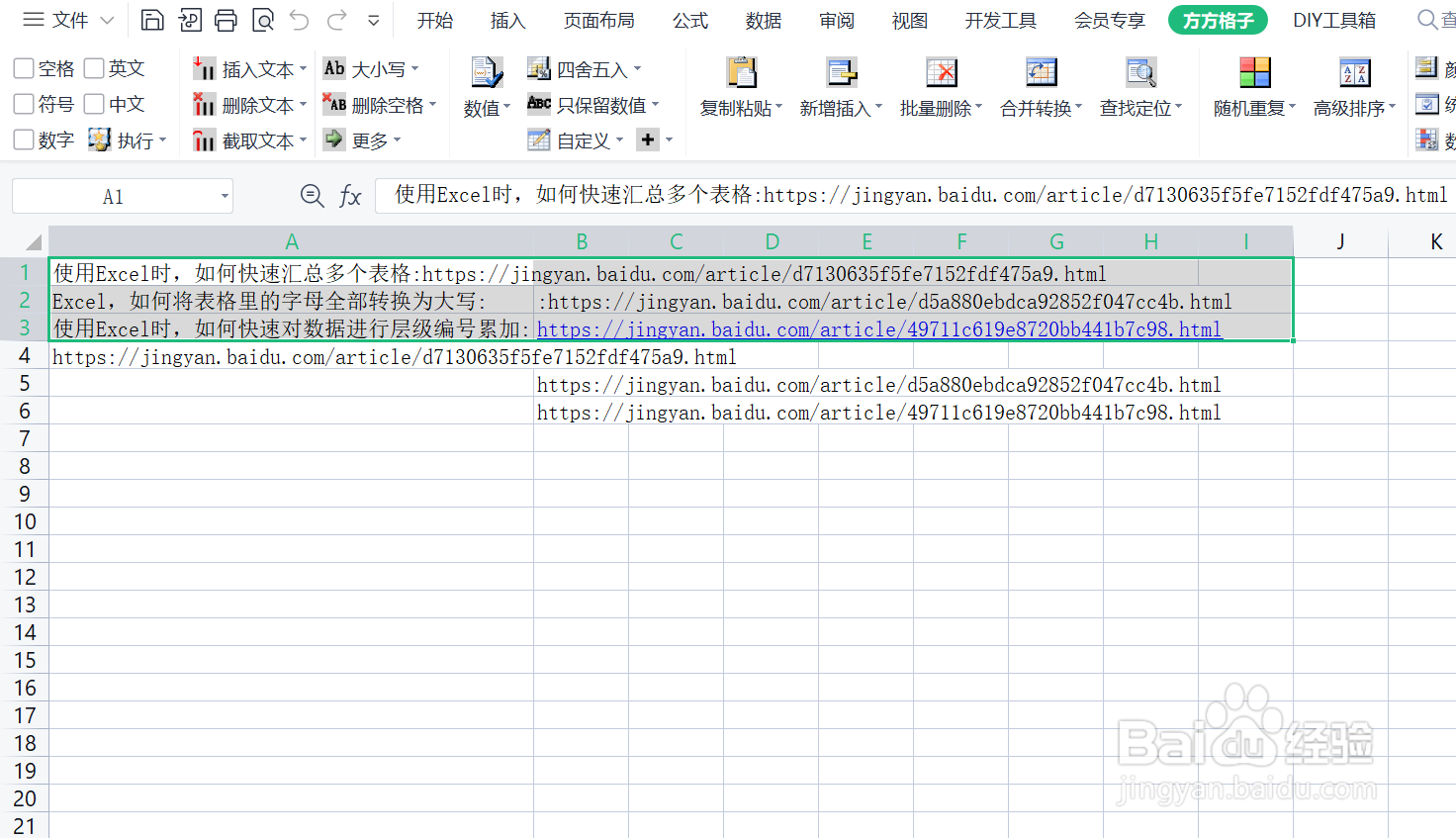Click the 删除文本 icon
Viewport: 1456px width, 838px height.
204,104
